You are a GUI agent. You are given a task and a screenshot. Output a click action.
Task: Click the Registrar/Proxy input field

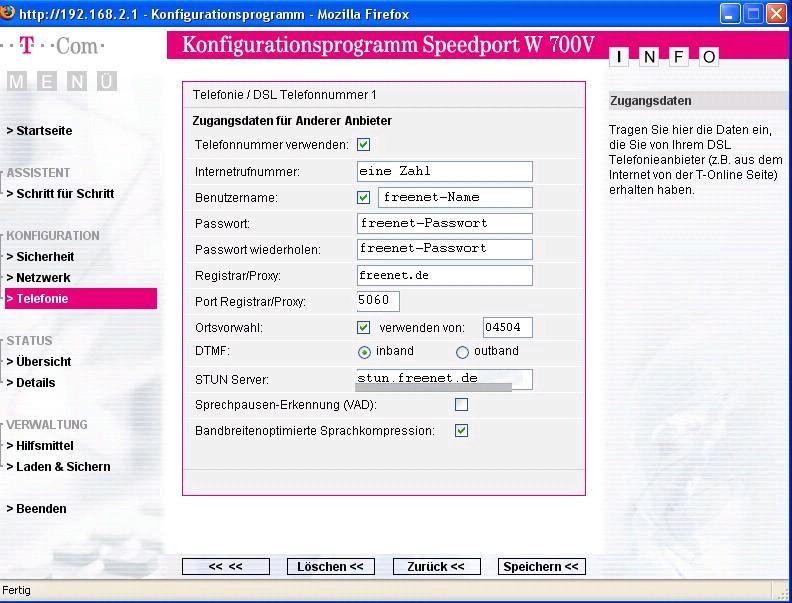pyautogui.click(x=444, y=276)
